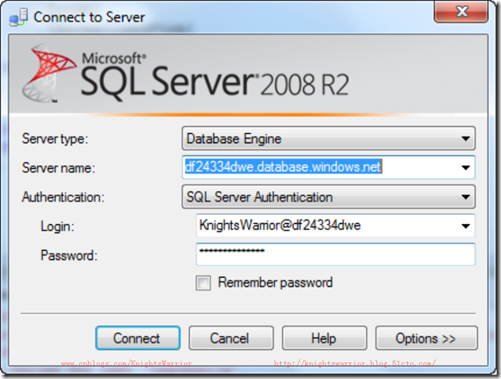Click the red SQL Server logo graphic
501x379 pixels.
(49, 73)
